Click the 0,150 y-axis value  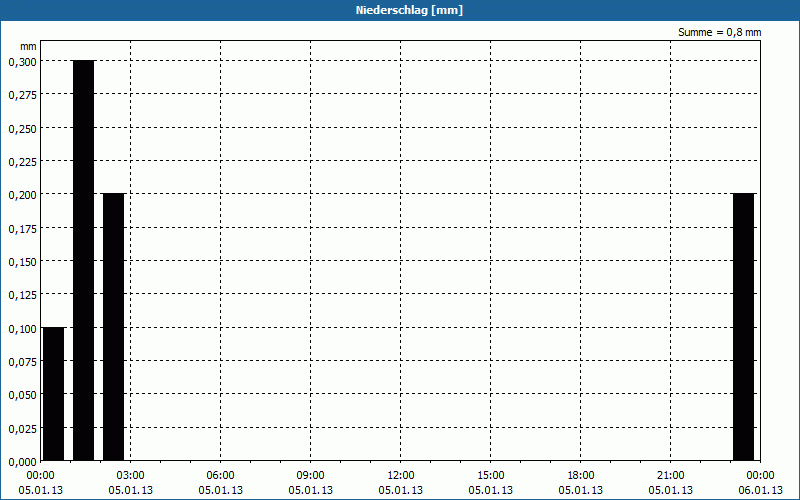23,262
